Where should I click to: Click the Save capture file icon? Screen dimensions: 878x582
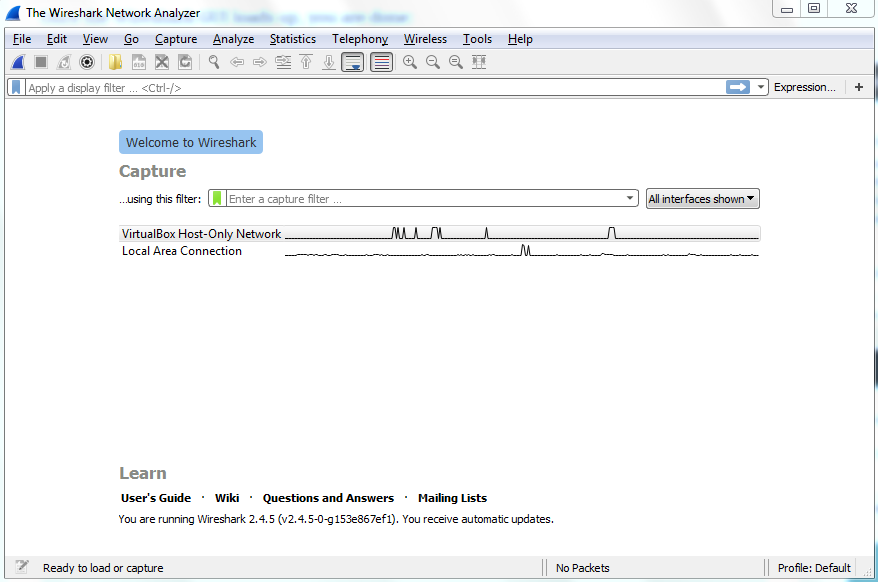(139, 62)
